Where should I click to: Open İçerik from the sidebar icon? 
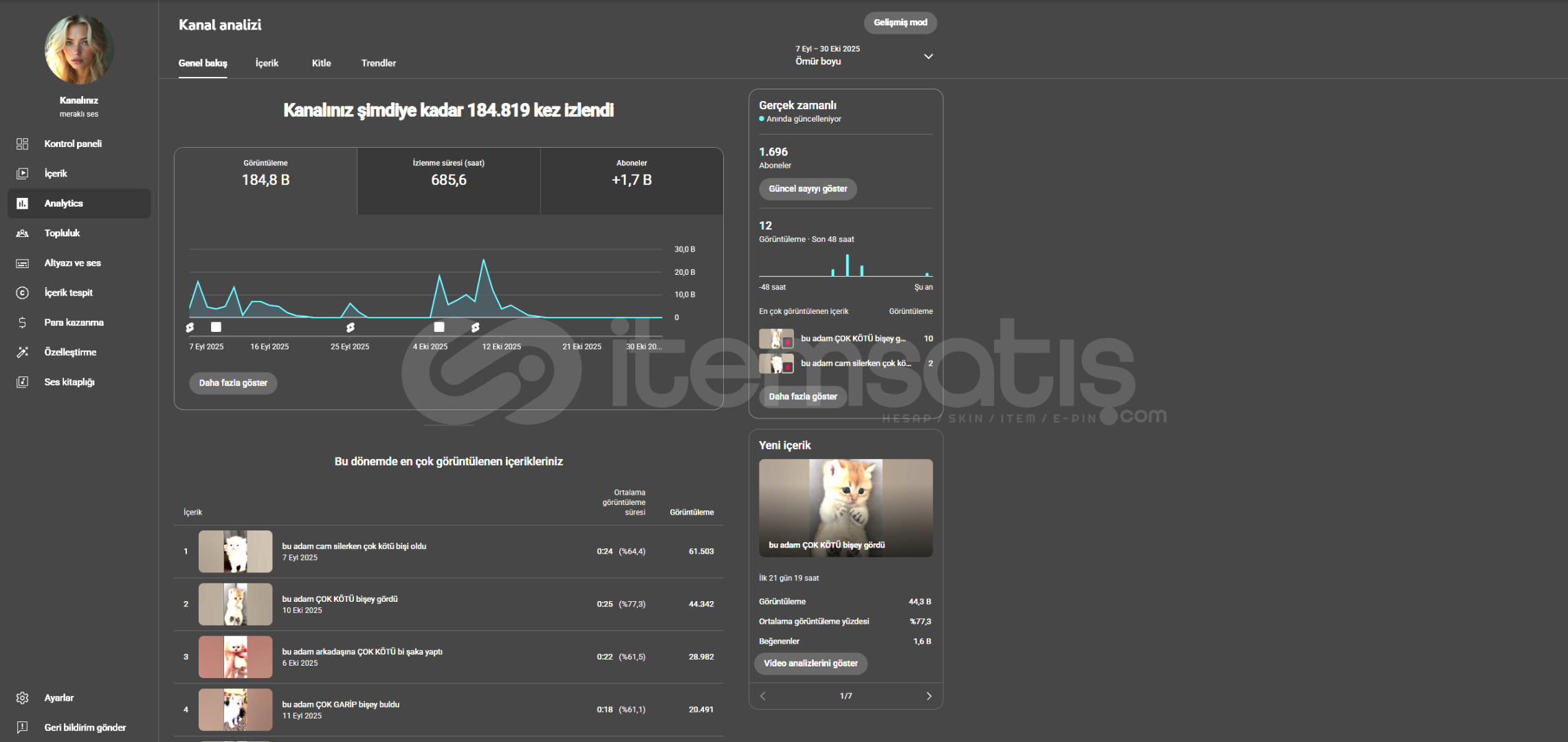(x=22, y=174)
